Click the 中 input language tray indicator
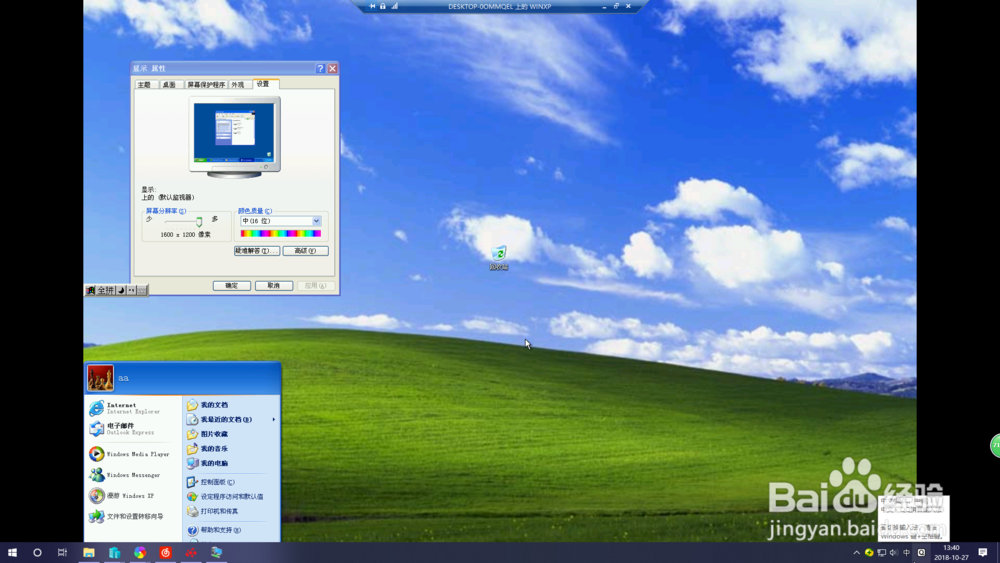1000x563 pixels. click(906, 553)
